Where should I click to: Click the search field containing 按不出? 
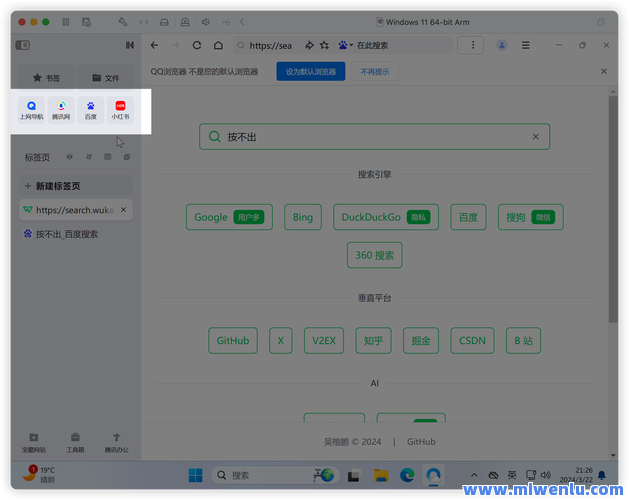[x=374, y=136]
